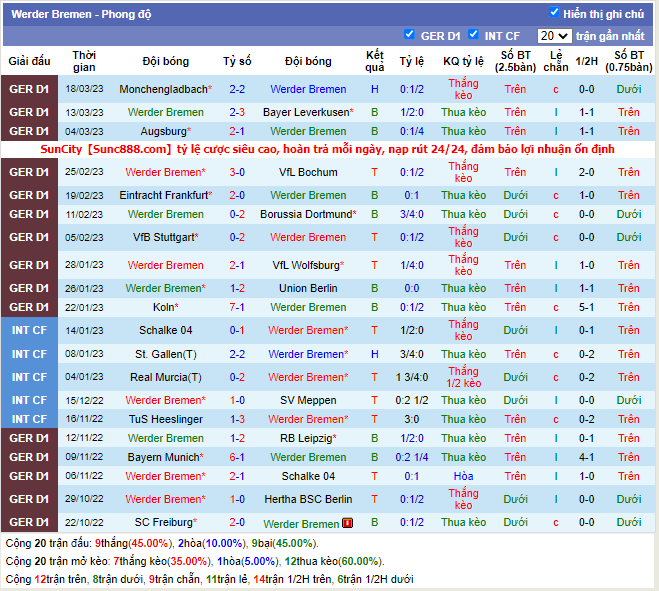The image size is (659, 591).
Task: Open the TuS Heeslinger team link
Action: point(165,419)
